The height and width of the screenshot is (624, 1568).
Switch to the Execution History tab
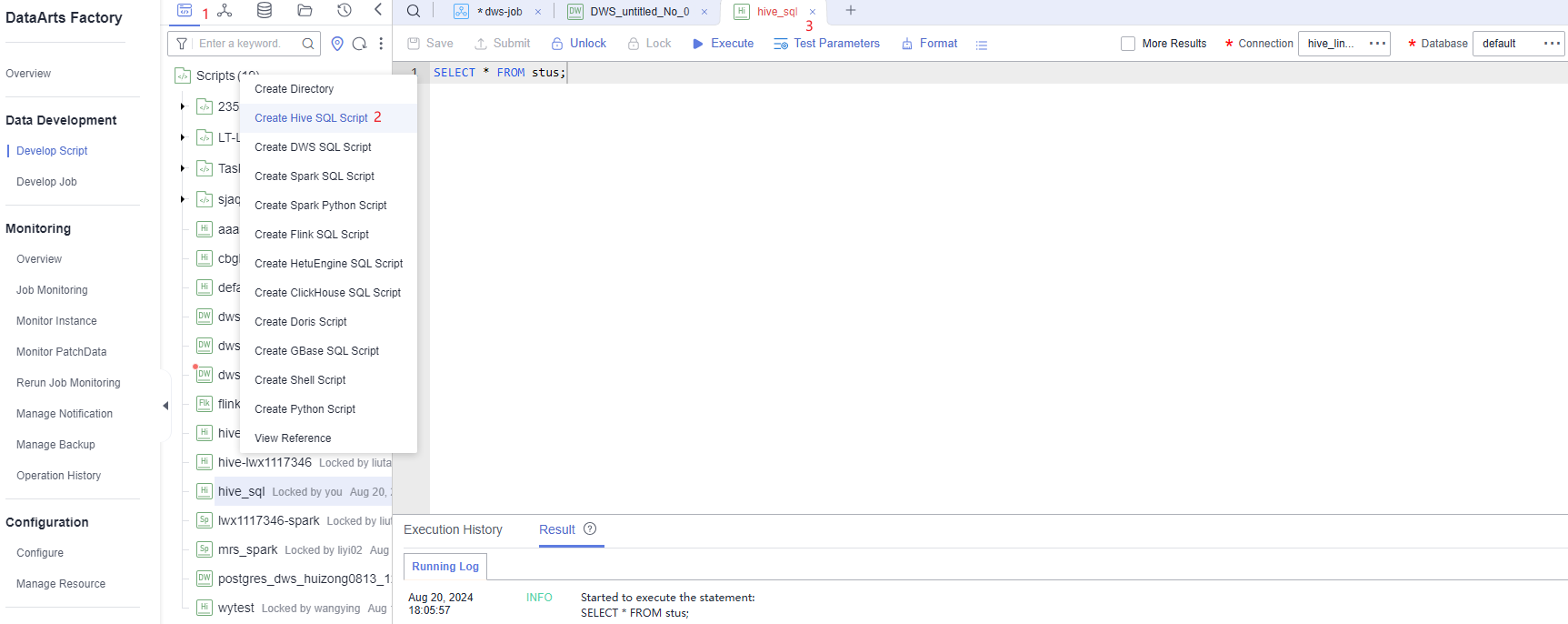[453, 529]
